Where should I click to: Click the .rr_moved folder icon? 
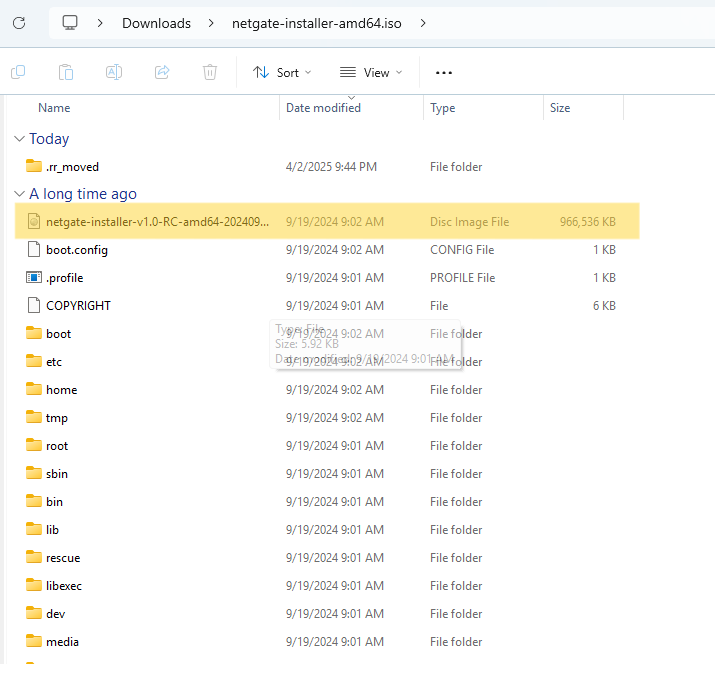(x=34, y=166)
